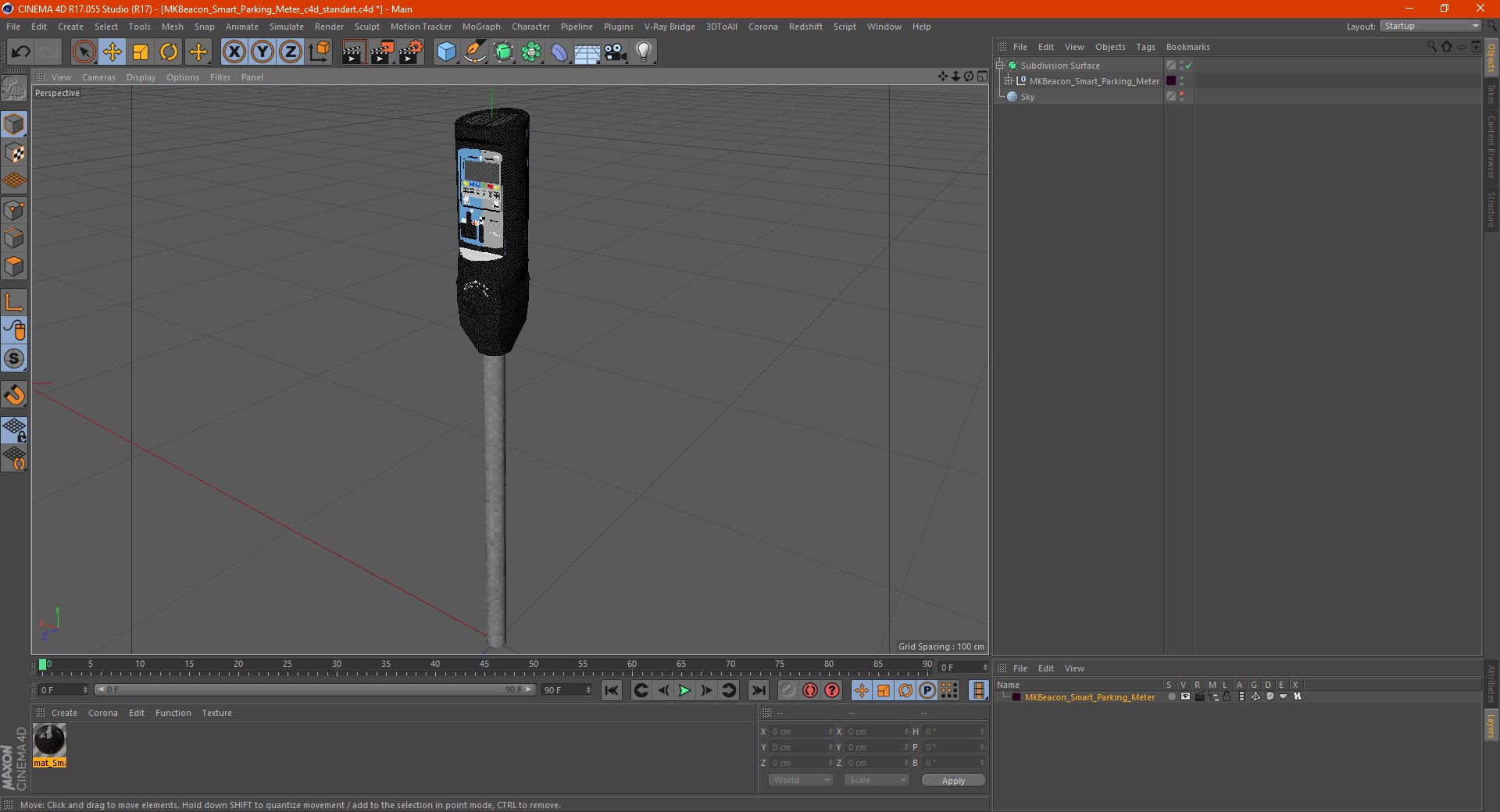Play the animation forward
Image resolution: width=1500 pixels, height=812 pixels.
click(x=684, y=690)
